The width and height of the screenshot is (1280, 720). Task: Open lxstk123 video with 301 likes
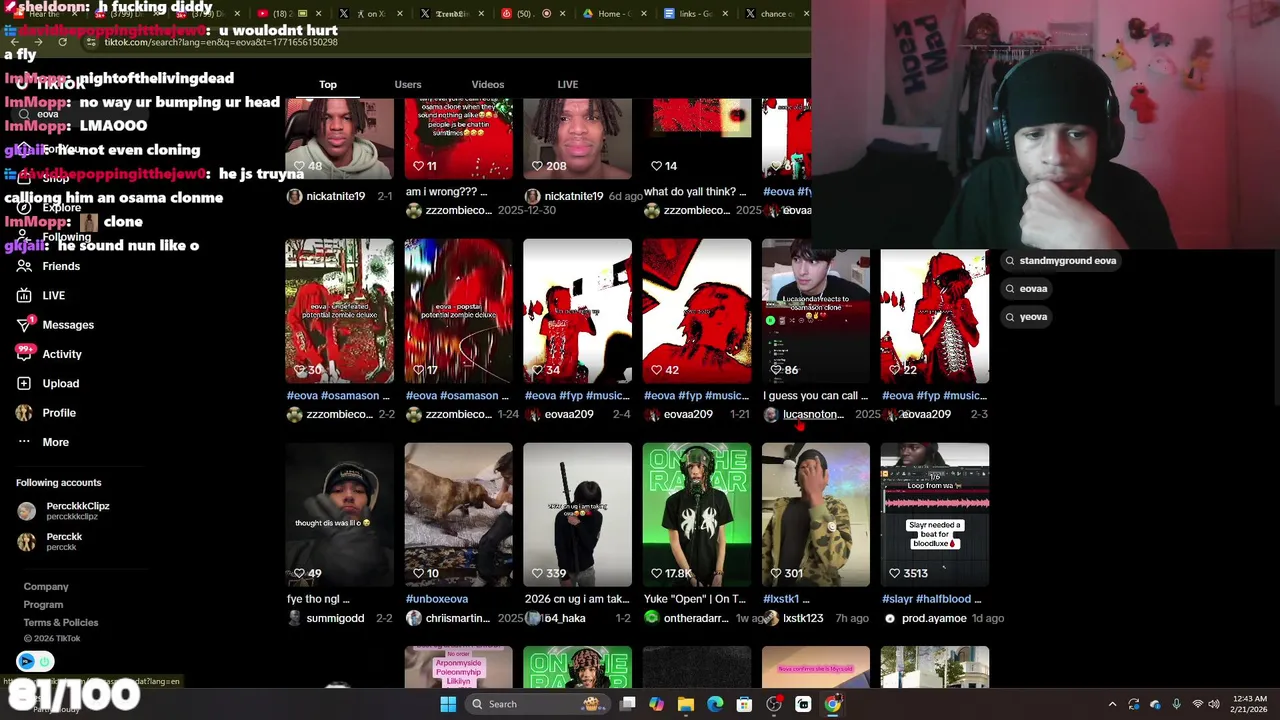pyautogui.click(x=815, y=514)
